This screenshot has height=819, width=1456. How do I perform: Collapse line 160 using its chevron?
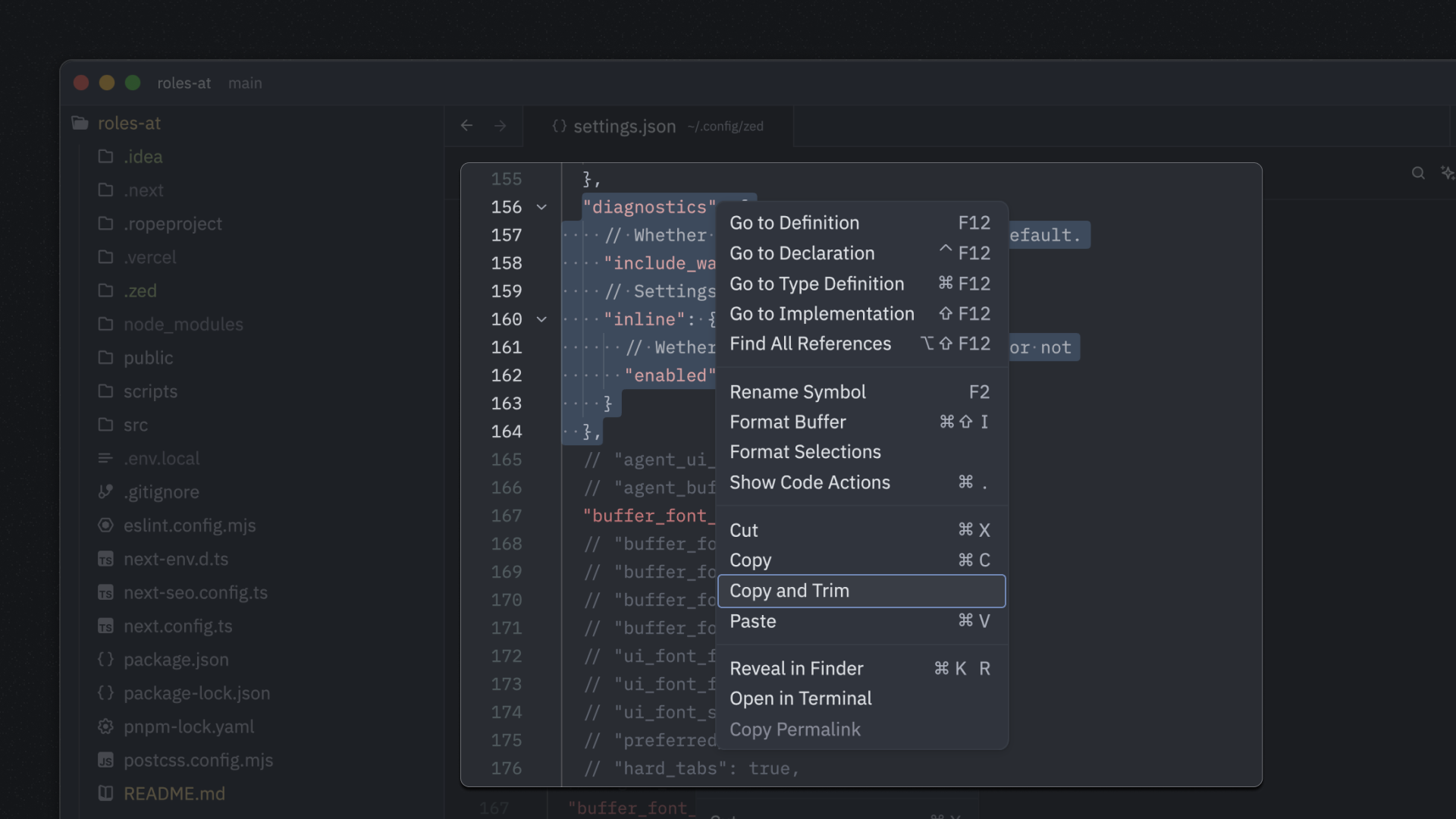click(x=541, y=319)
